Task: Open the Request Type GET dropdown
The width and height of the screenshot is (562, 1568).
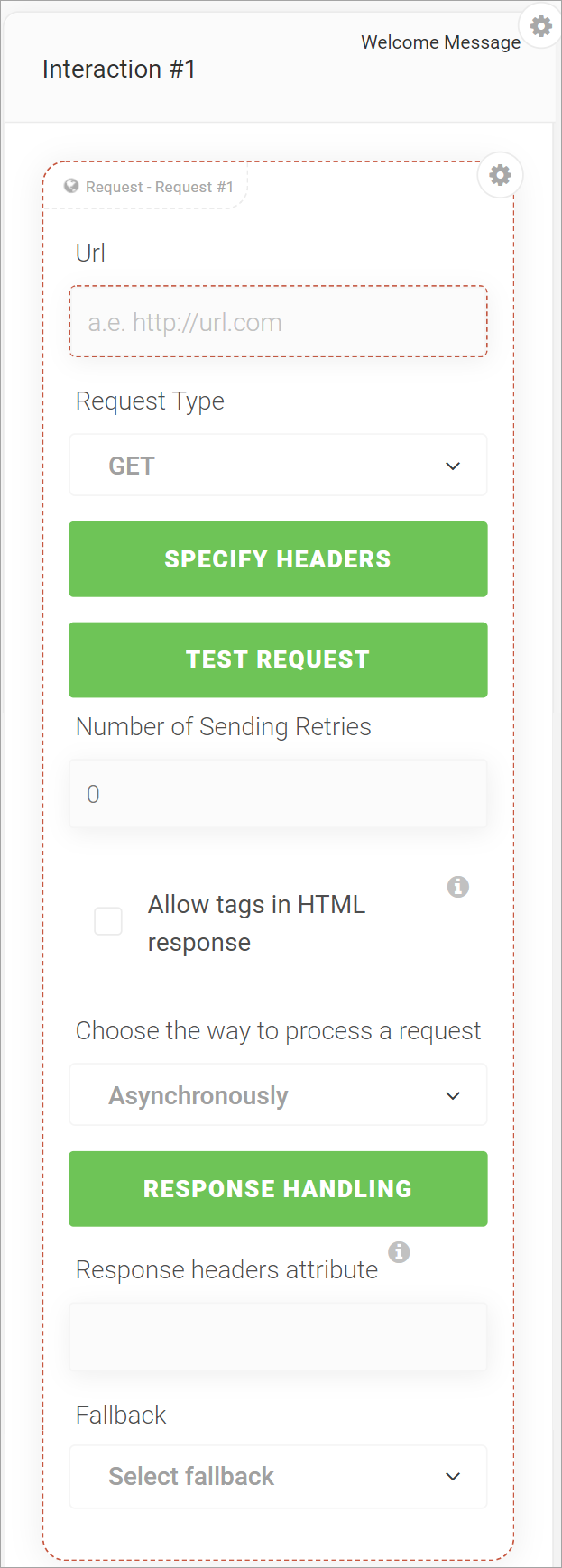Action: (x=278, y=466)
